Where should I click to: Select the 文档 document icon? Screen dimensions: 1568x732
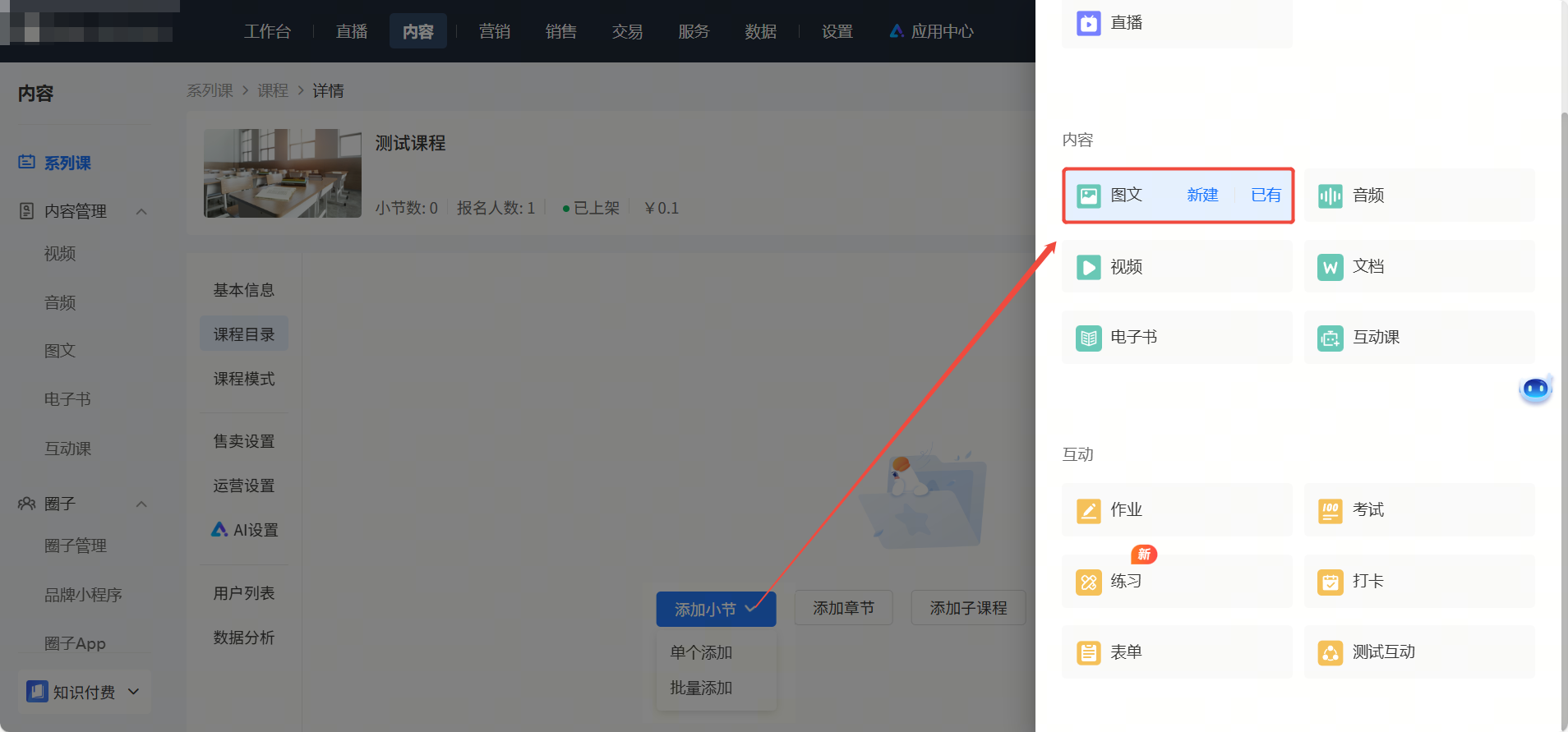pyautogui.click(x=1330, y=267)
